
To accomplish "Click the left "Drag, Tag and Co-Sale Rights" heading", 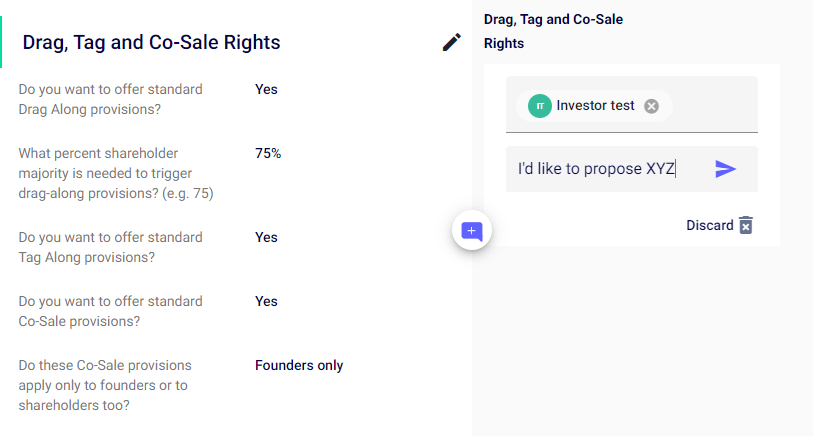I will (151, 42).
